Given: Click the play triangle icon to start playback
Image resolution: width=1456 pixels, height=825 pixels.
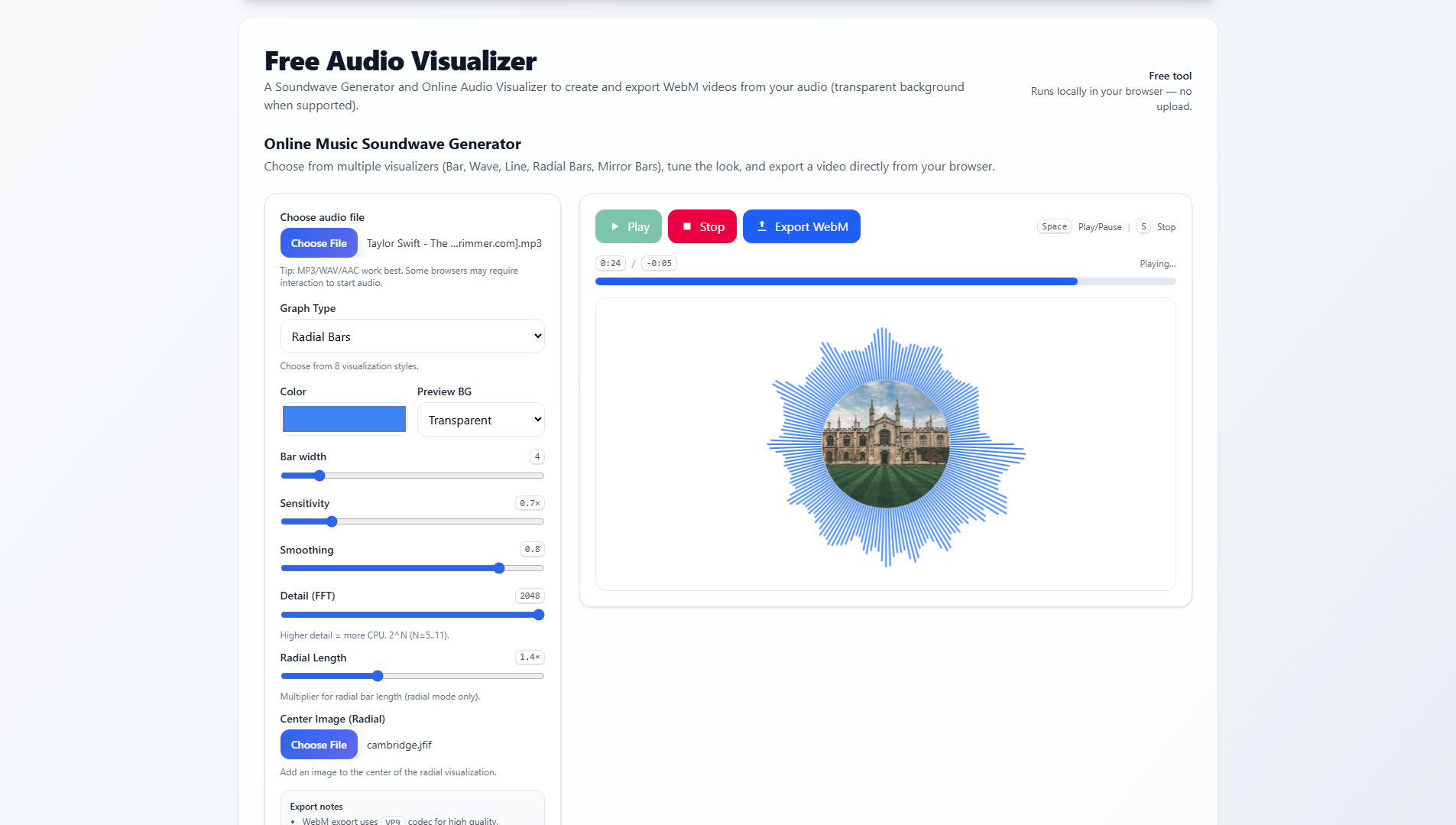Looking at the screenshot, I should [x=615, y=226].
